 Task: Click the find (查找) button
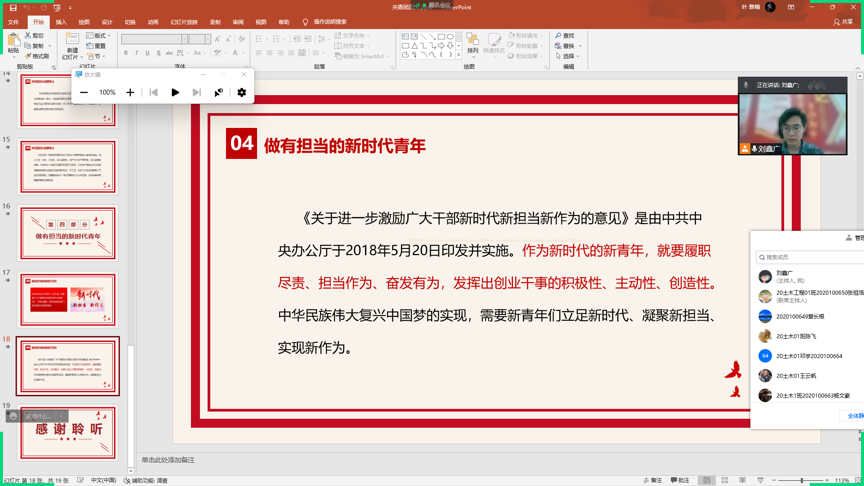coord(565,35)
